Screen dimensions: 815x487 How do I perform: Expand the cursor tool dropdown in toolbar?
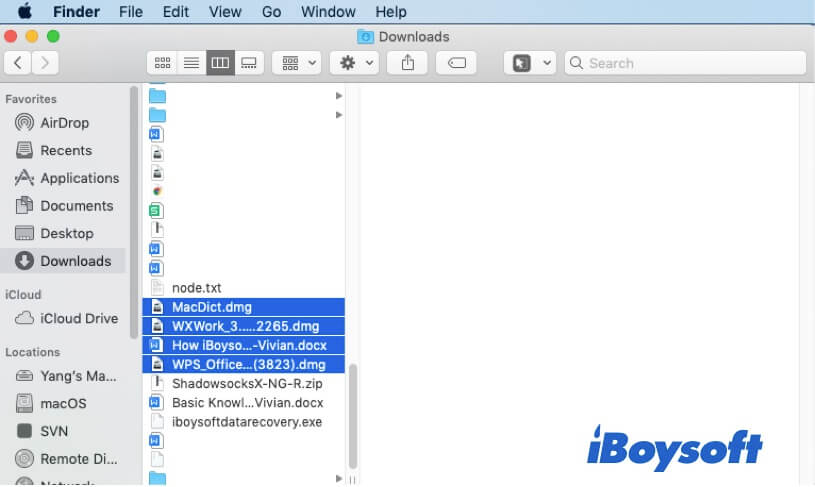click(x=532, y=62)
